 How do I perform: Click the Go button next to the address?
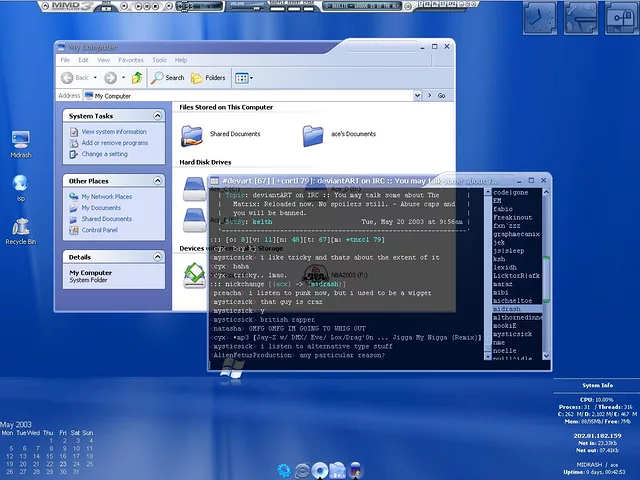tap(438, 96)
